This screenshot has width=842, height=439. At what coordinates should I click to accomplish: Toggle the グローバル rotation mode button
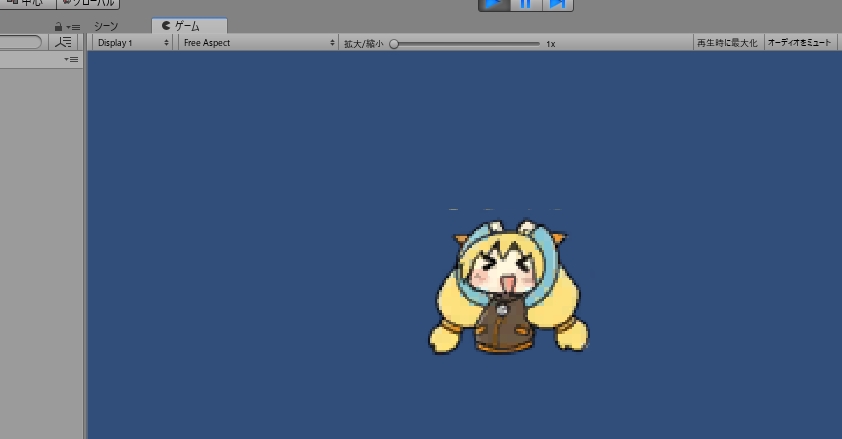pos(88,3)
